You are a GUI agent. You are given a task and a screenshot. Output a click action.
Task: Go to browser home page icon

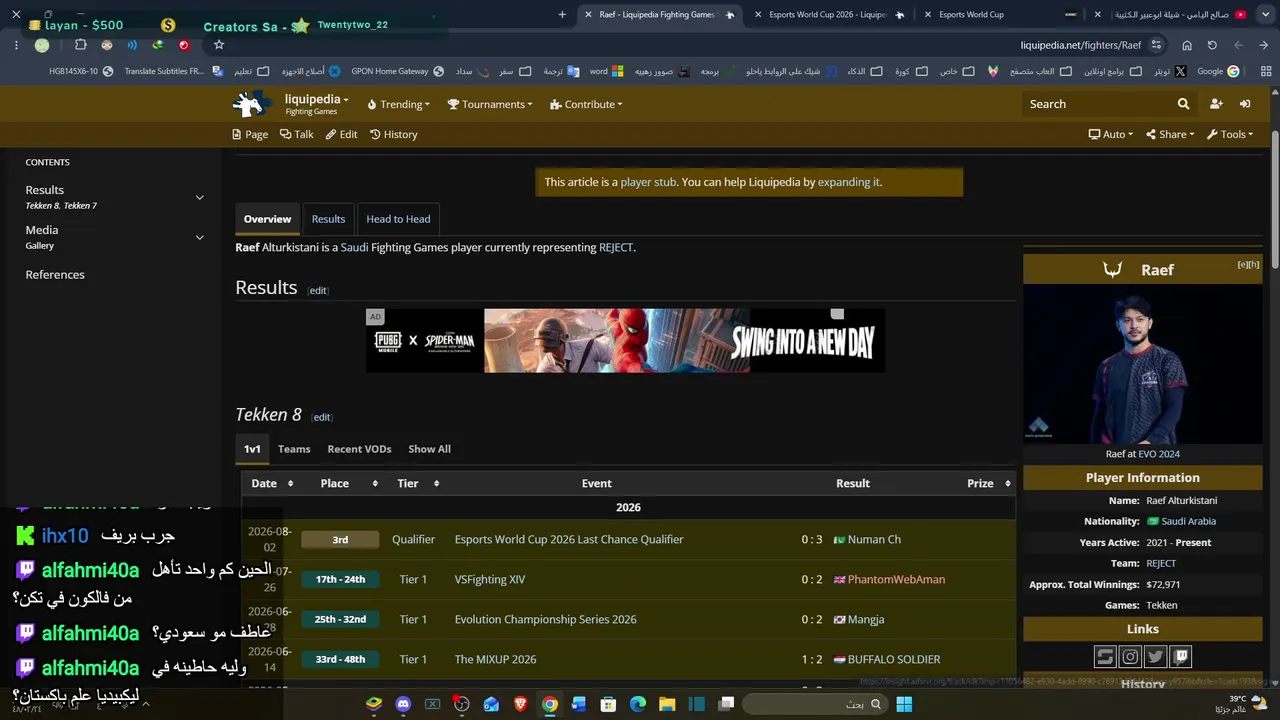1187,45
